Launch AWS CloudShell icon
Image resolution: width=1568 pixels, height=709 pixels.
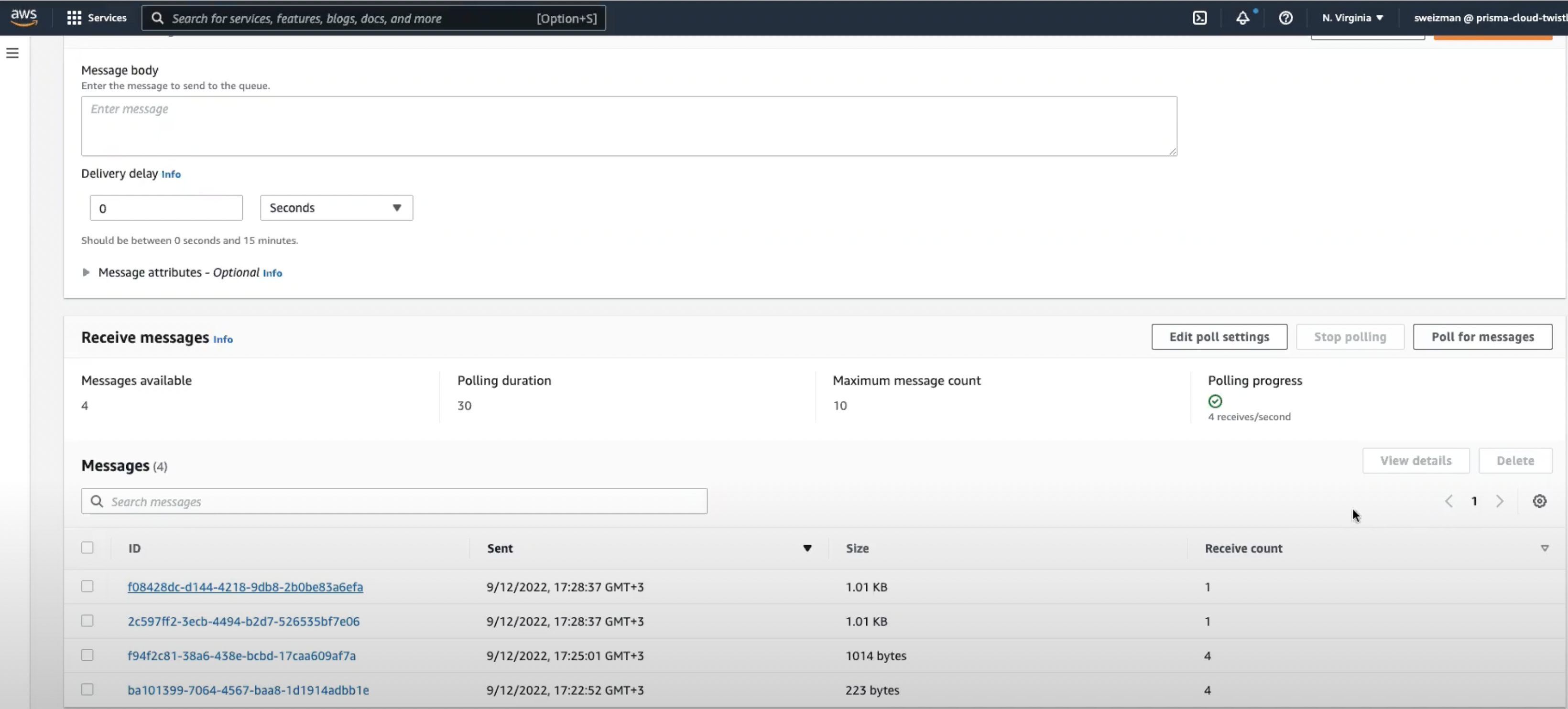click(1199, 18)
